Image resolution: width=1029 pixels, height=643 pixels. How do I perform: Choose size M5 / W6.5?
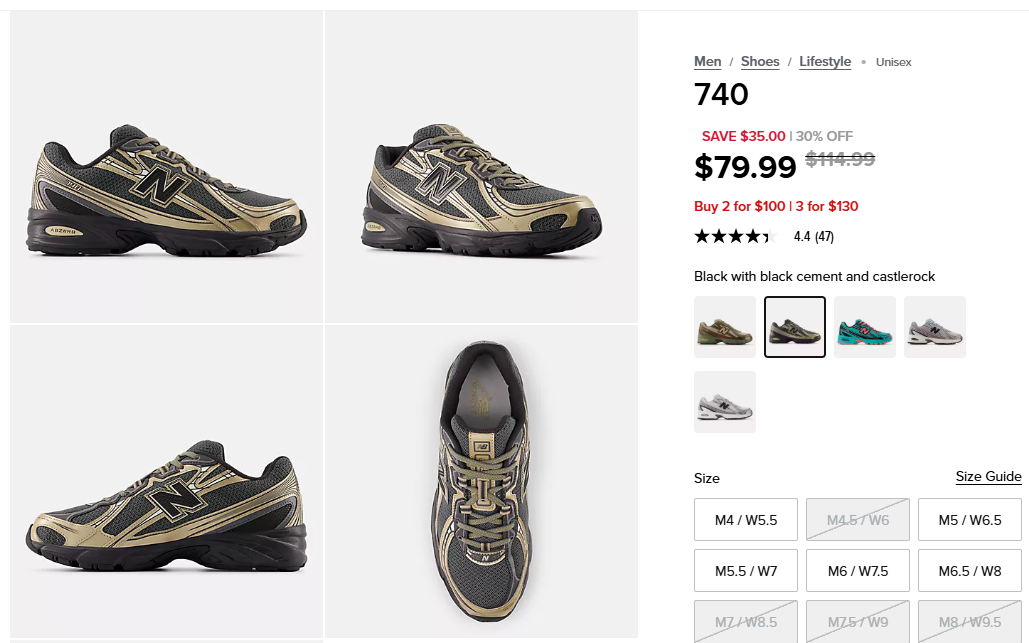(970, 520)
